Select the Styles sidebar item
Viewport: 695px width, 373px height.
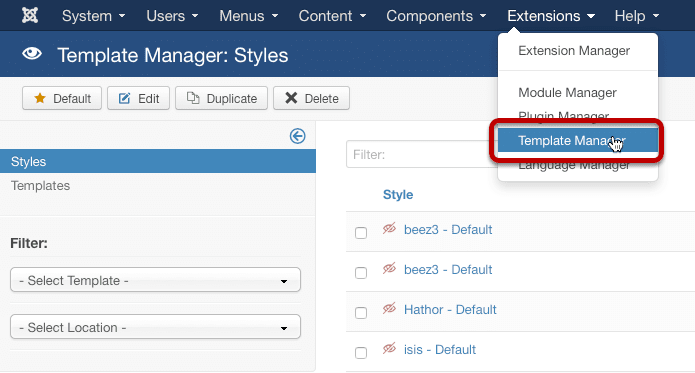coord(158,161)
